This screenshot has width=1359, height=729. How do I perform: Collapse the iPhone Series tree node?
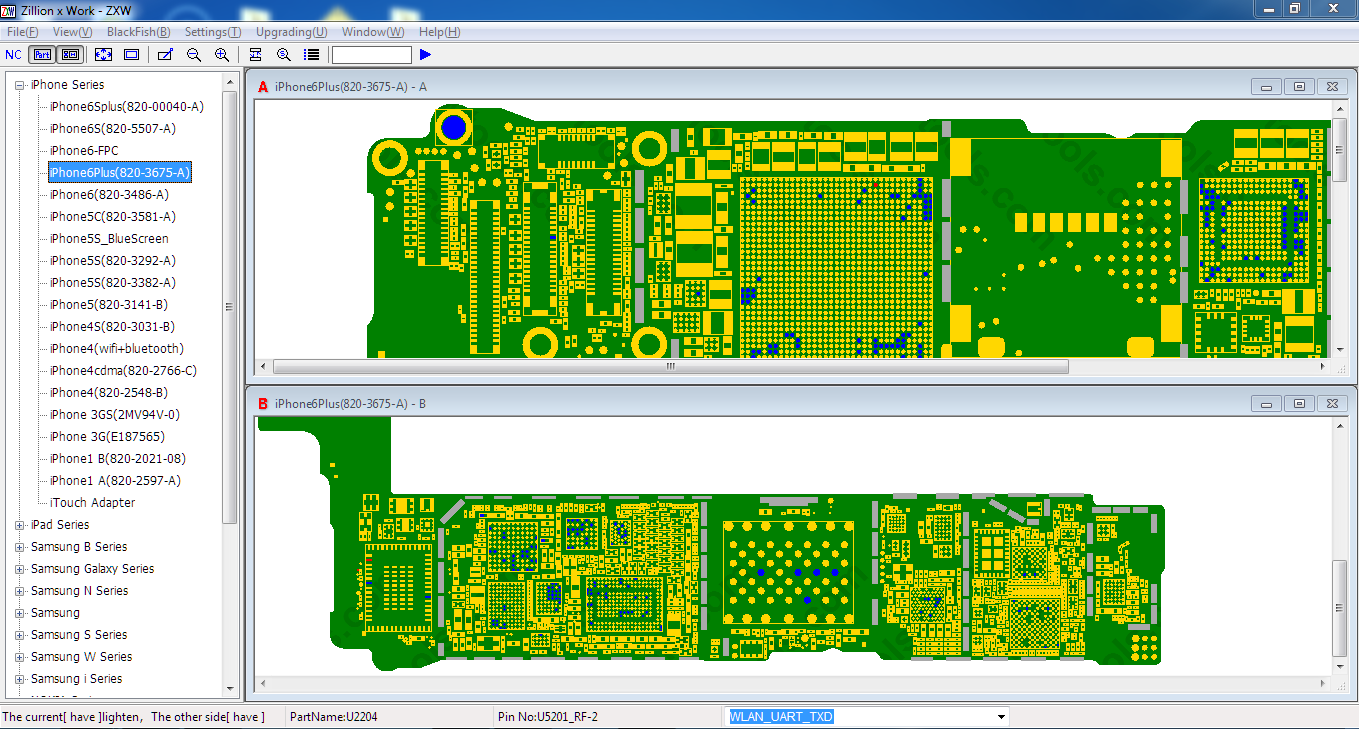click(20, 85)
